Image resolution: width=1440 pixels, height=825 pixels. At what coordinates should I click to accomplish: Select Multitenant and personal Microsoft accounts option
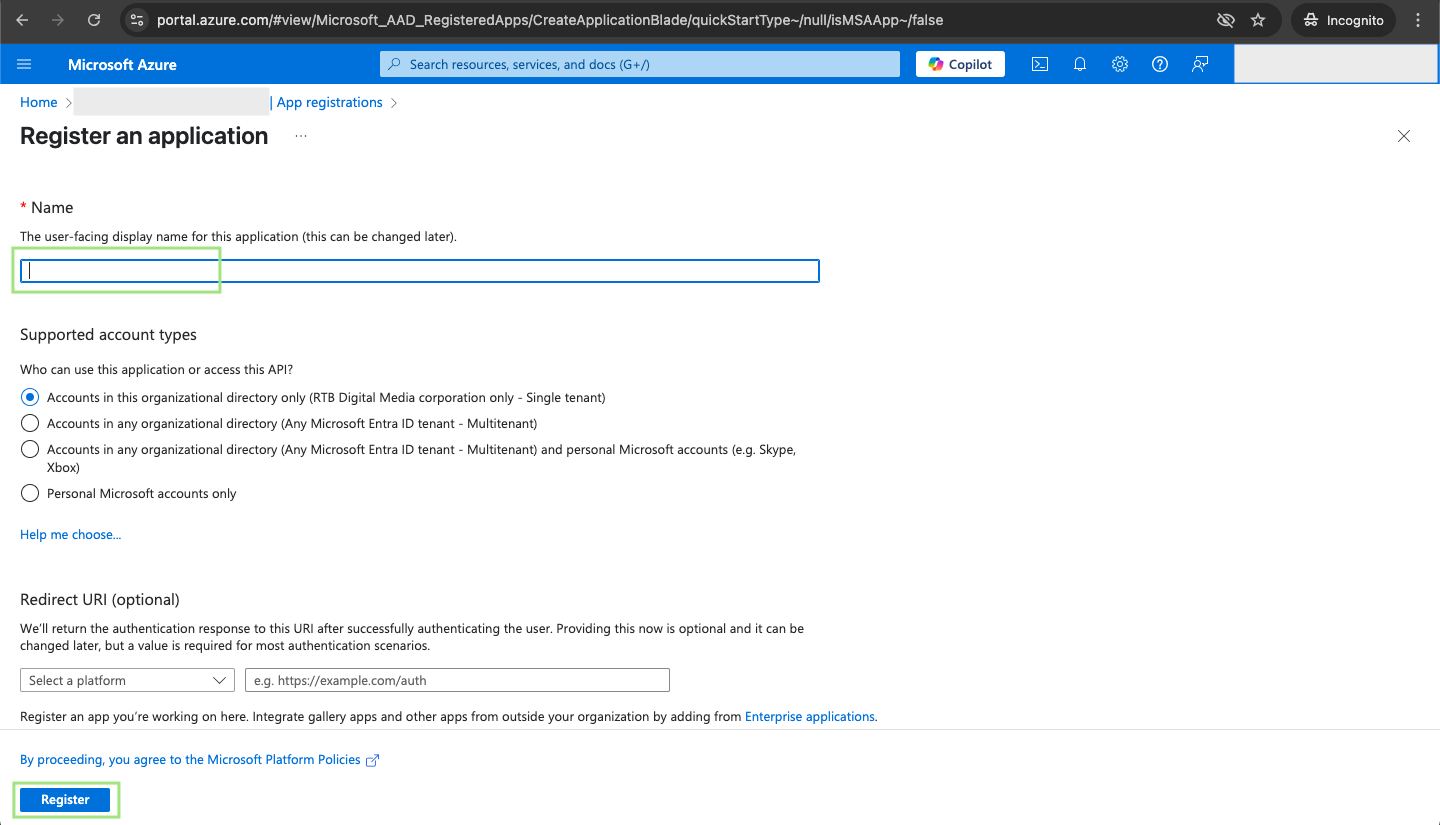point(30,449)
